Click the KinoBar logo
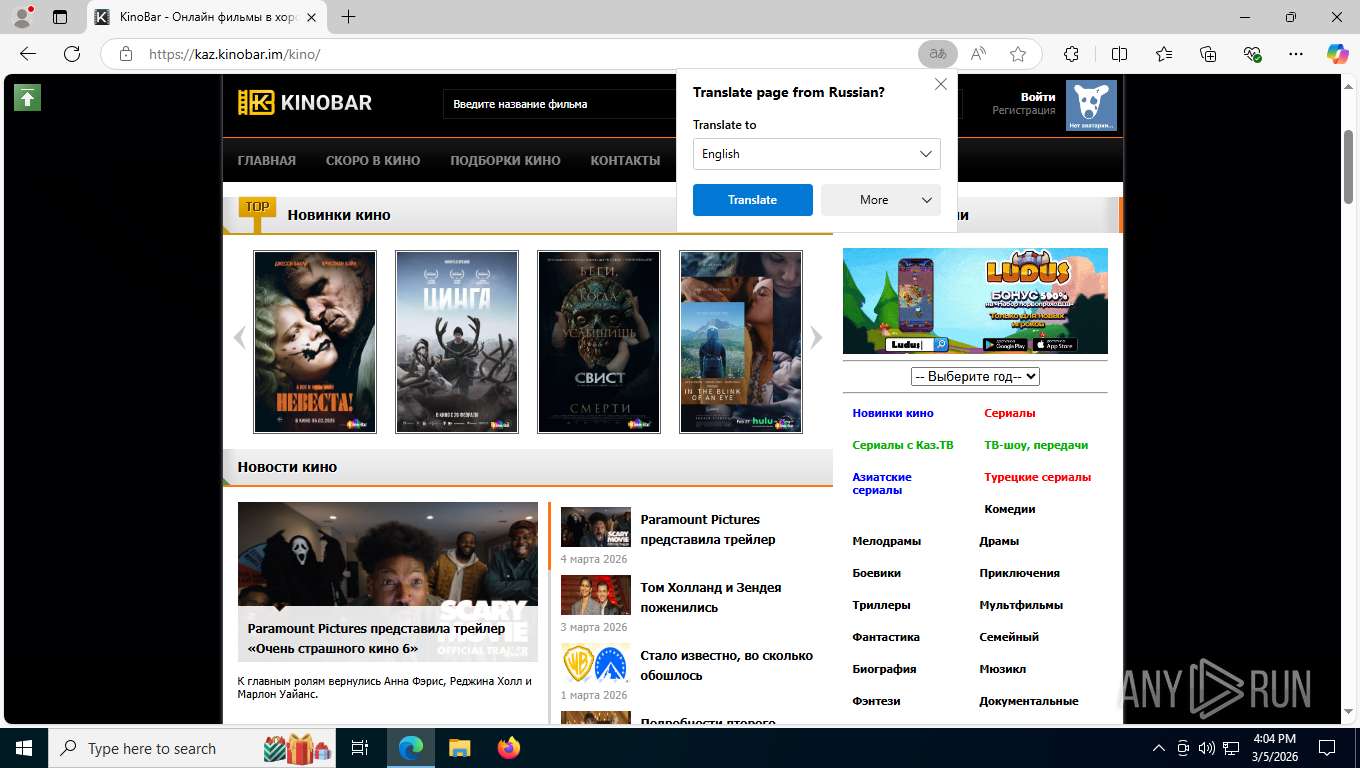The image size is (1360, 768). 305,102
